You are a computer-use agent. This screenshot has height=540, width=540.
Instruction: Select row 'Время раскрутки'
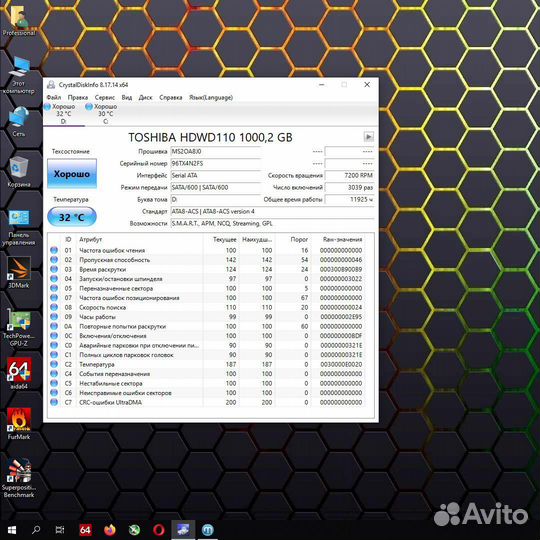[207, 269]
